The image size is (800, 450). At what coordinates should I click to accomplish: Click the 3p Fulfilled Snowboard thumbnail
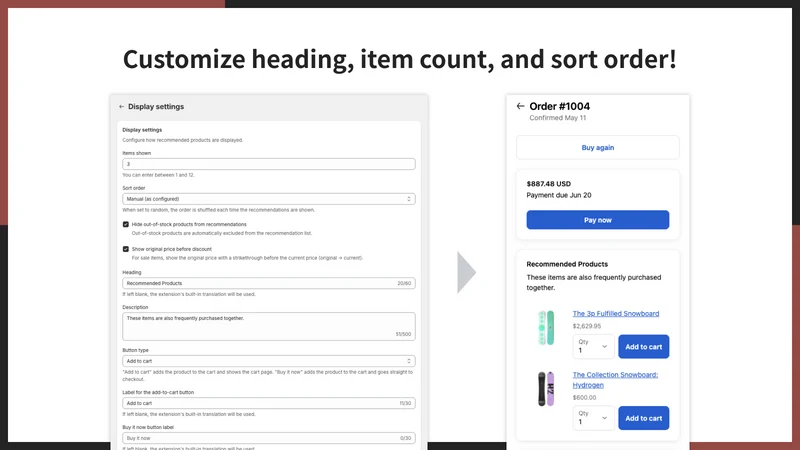pyautogui.click(x=546, y=328)
